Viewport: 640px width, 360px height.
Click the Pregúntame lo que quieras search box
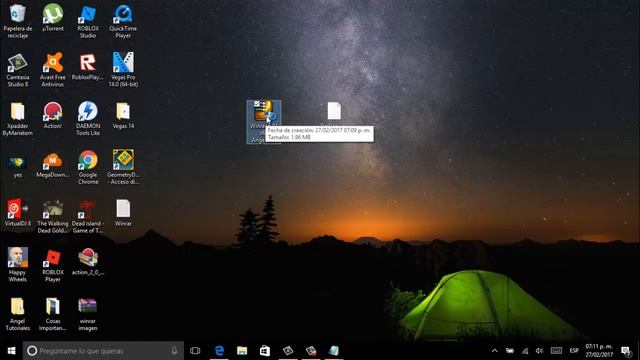pos(103,351)
